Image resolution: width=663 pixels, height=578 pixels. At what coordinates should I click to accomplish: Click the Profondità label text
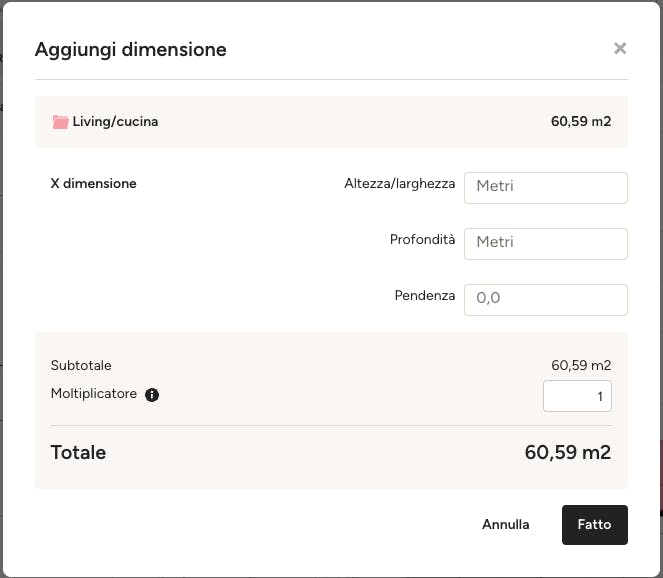(x=422, y=239)
